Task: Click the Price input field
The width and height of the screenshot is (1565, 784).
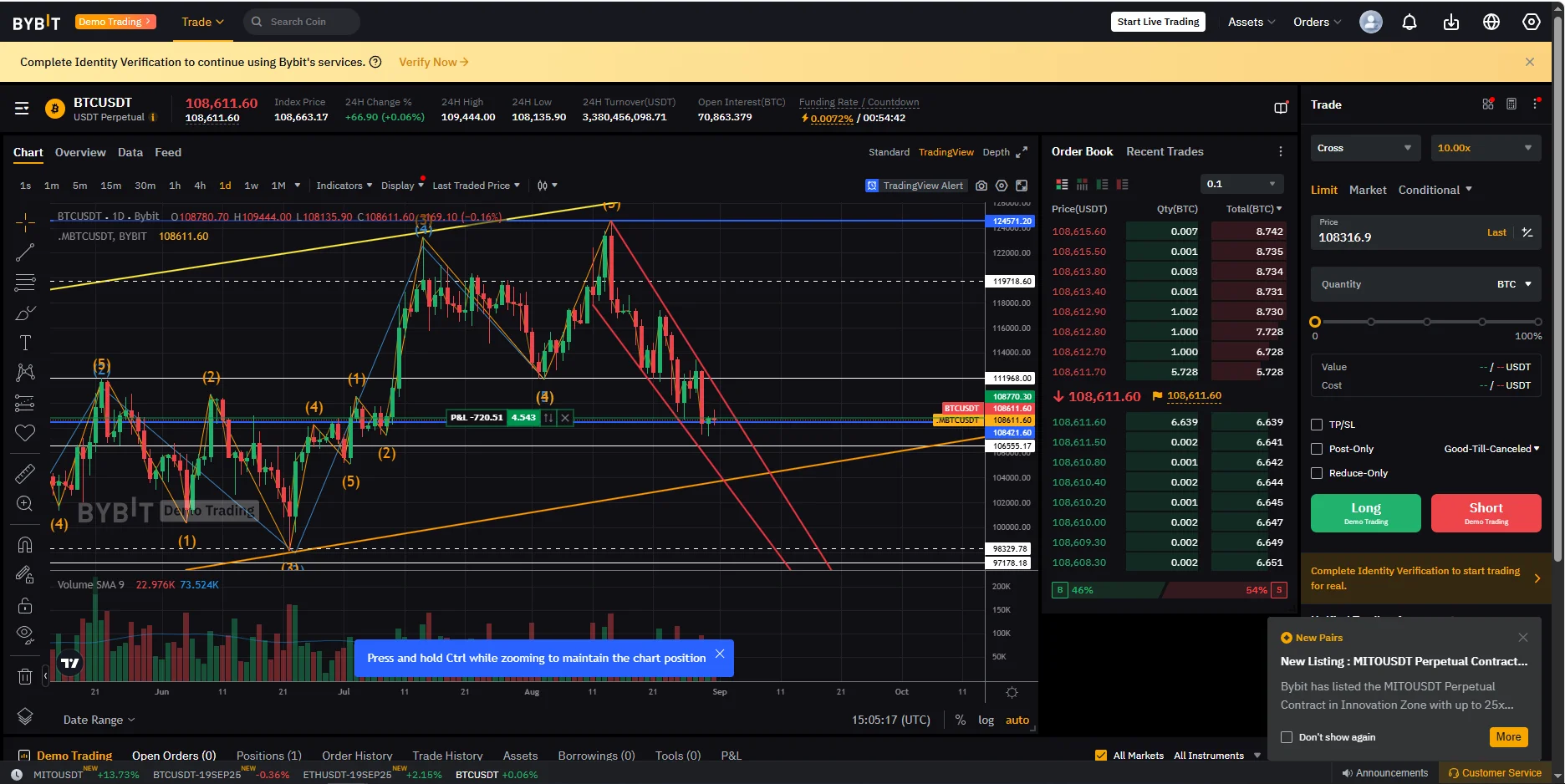Action: [x=1426, y=232]
